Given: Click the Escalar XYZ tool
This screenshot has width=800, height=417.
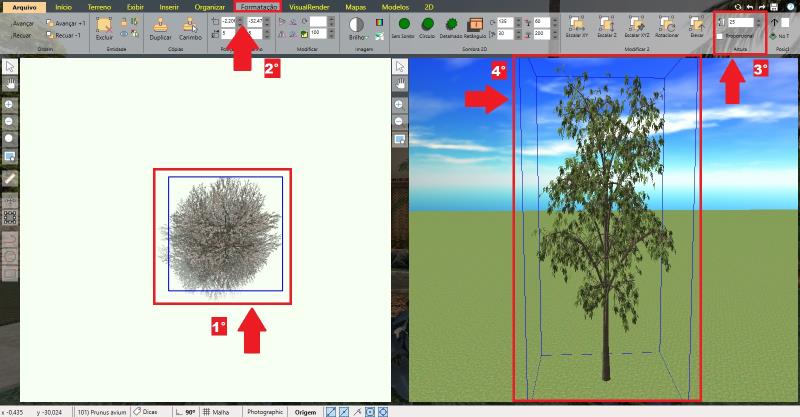Looking at the screenshot, I should (637, 22).
